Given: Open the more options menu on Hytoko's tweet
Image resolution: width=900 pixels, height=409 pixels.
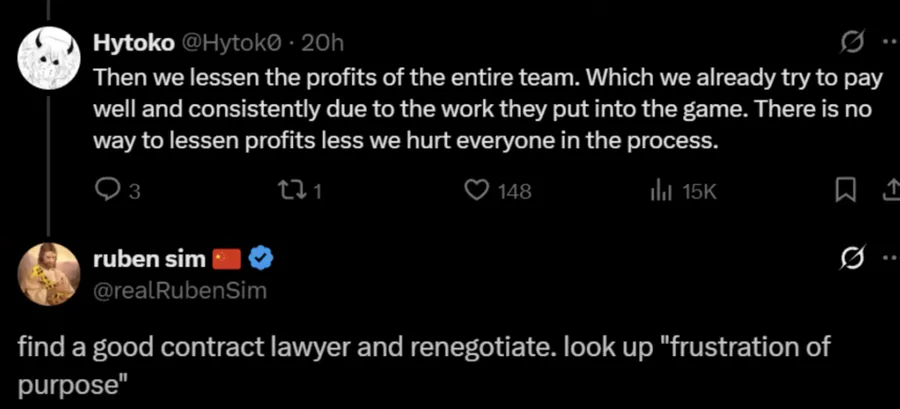Looking at the screenshot, I should (x=891, y=44).
